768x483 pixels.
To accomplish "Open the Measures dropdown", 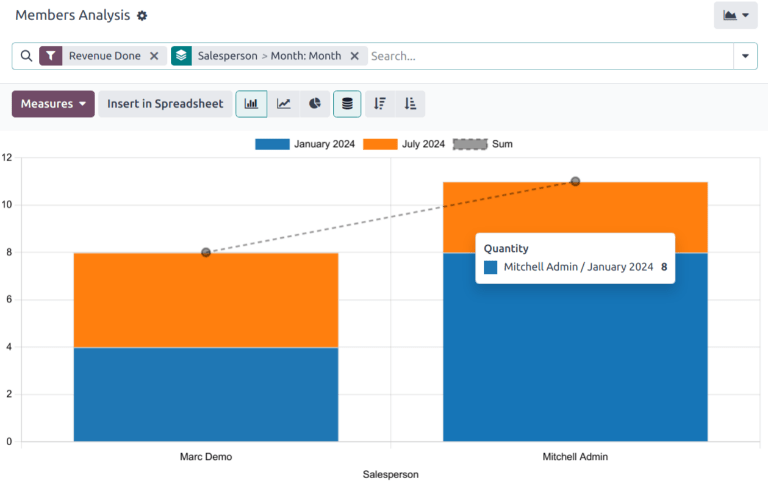I will pos(53,104).
